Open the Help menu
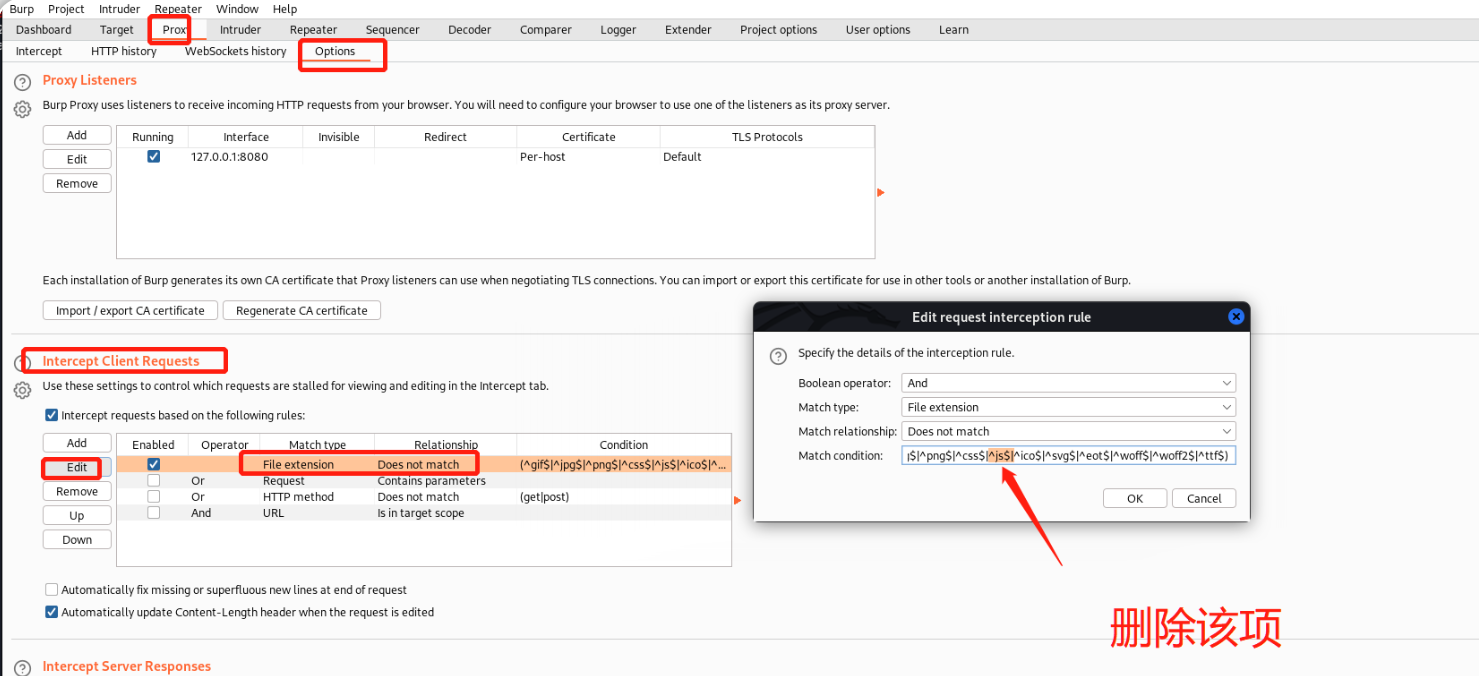This screenshot has width=1479, height=676. 285,9
